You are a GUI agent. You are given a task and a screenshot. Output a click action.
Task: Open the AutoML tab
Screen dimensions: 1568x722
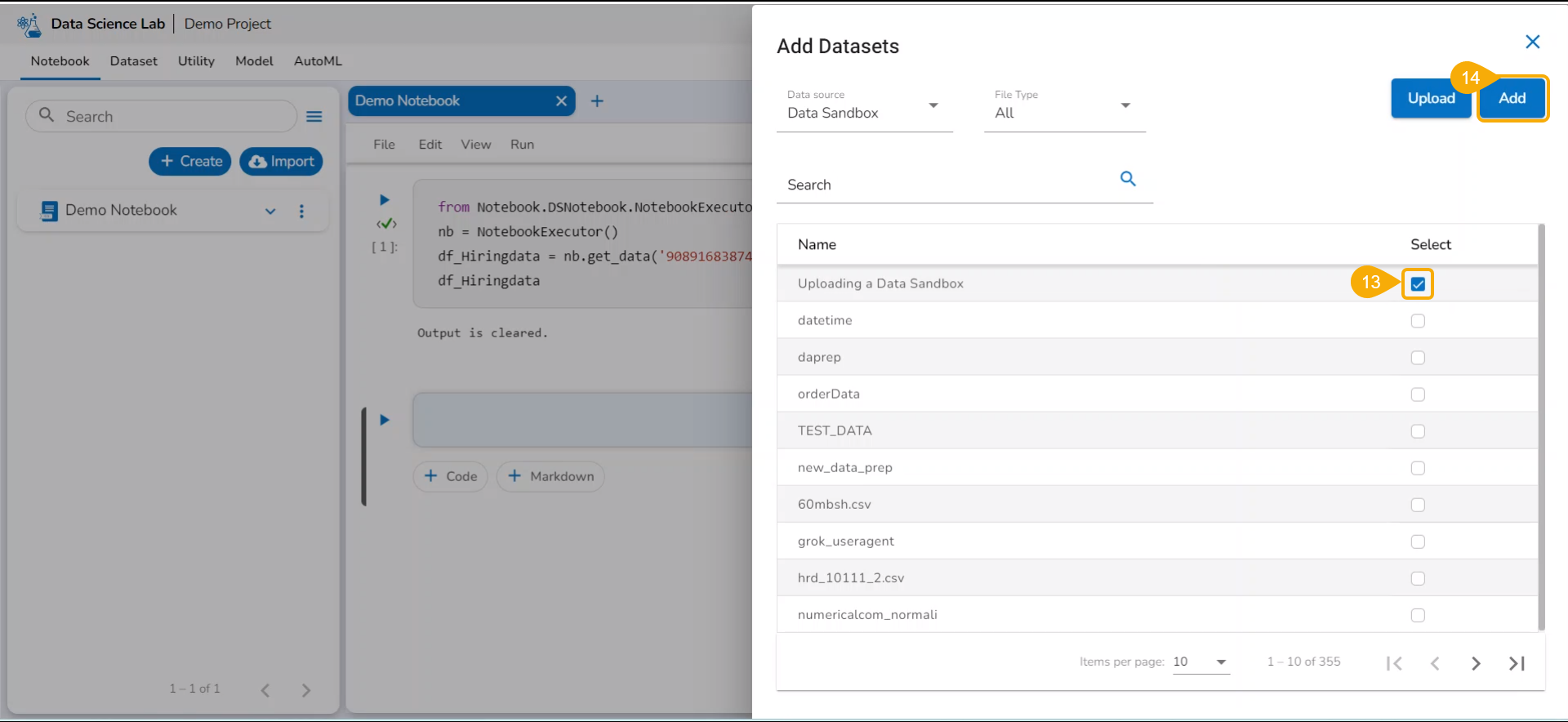click(318, 61)
